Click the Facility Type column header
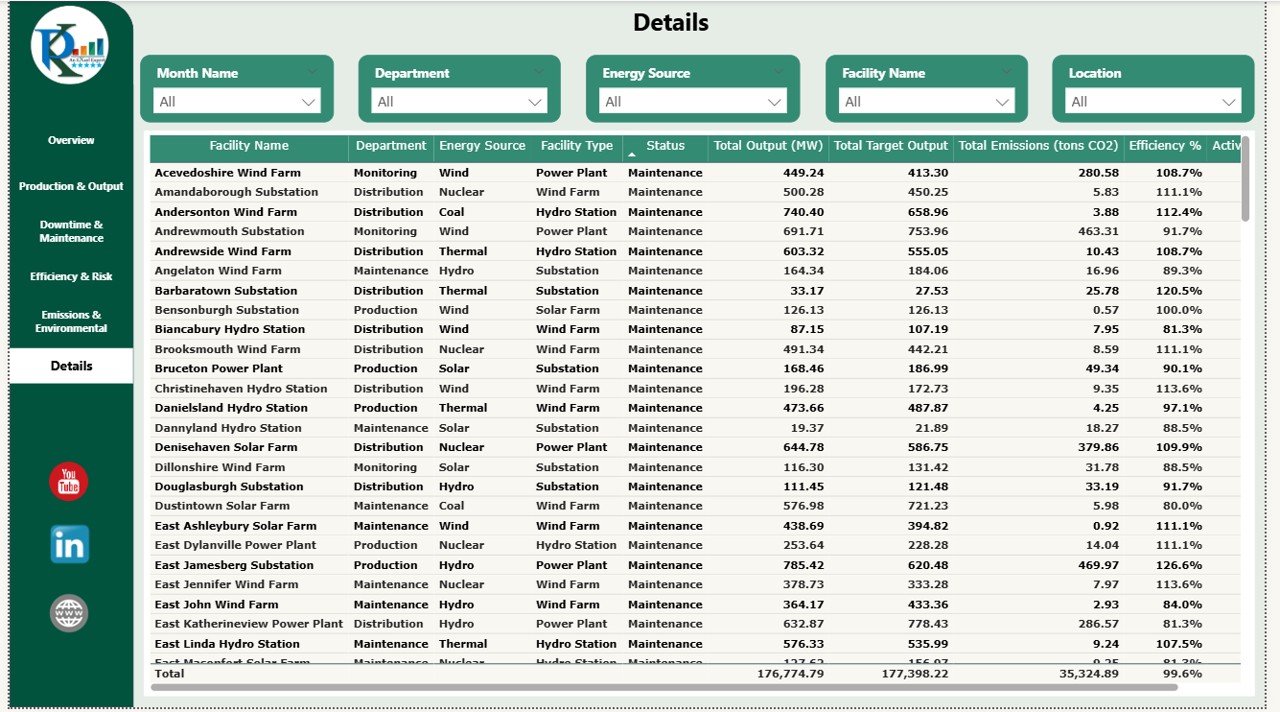 [576, 146]
